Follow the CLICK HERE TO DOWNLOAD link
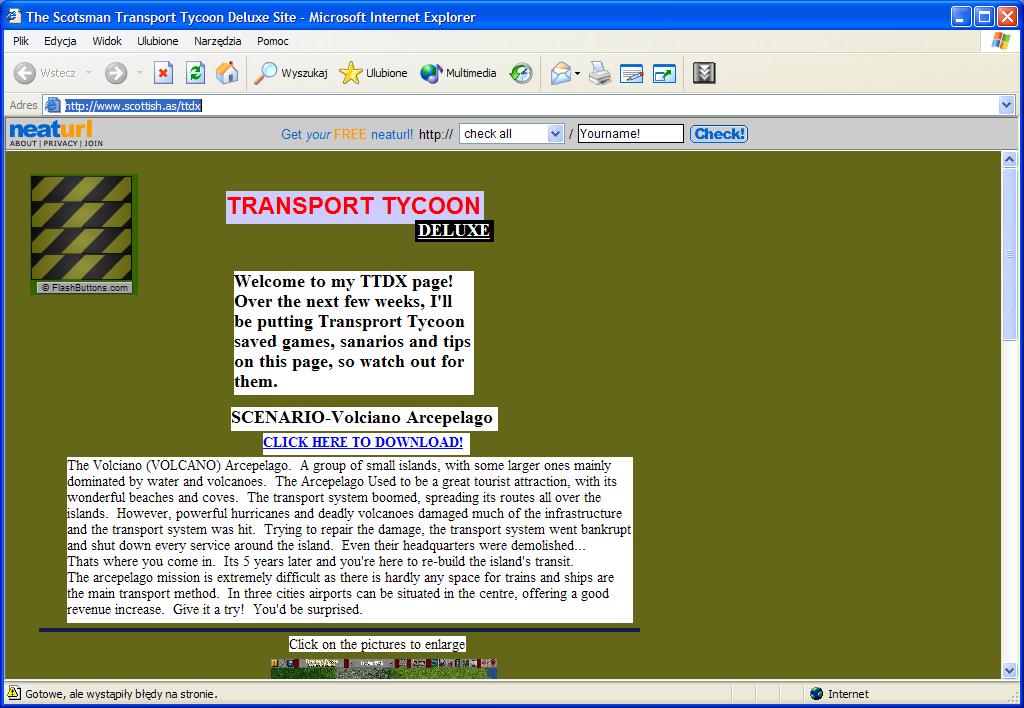1024x708 pixels. point(363,442)
